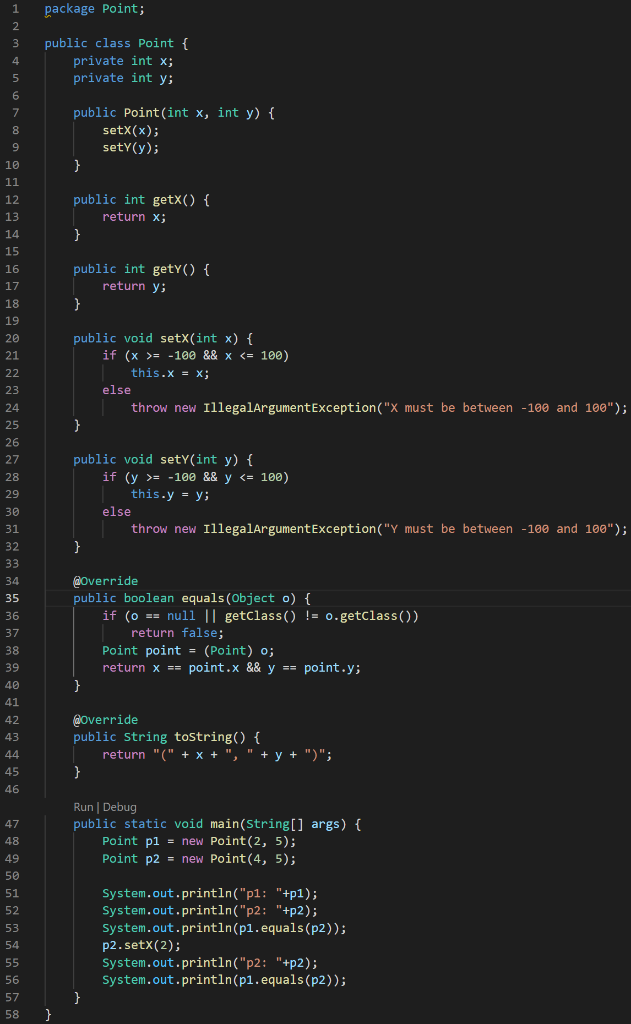Click the 'class' keyword on line 3
Image resolution: width=631 pixels, height=1024 pixels.
(112, 44)
